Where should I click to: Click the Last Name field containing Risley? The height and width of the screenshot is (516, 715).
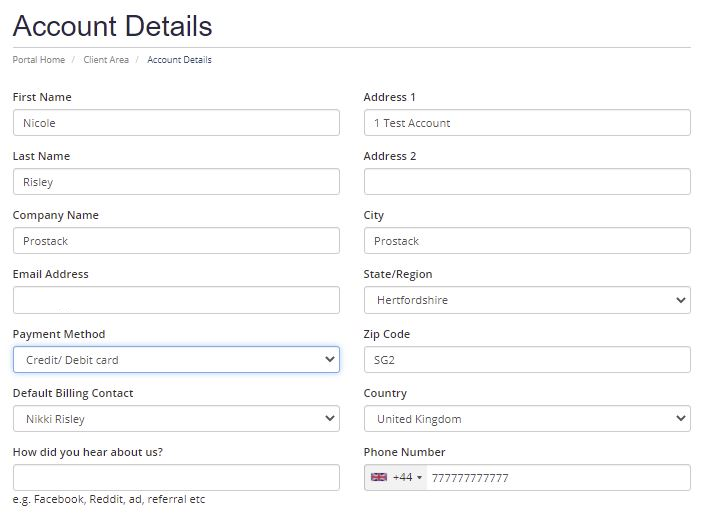(x=176, y=182)
